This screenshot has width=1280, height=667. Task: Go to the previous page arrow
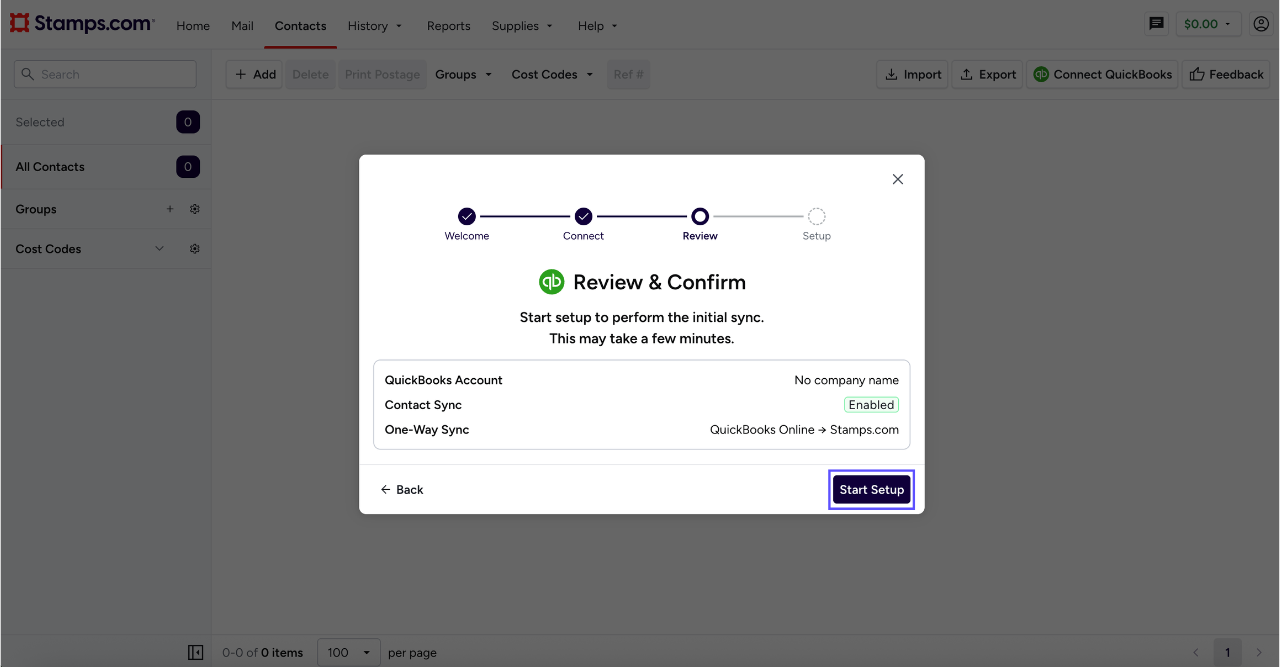[x=1196, y=652]
